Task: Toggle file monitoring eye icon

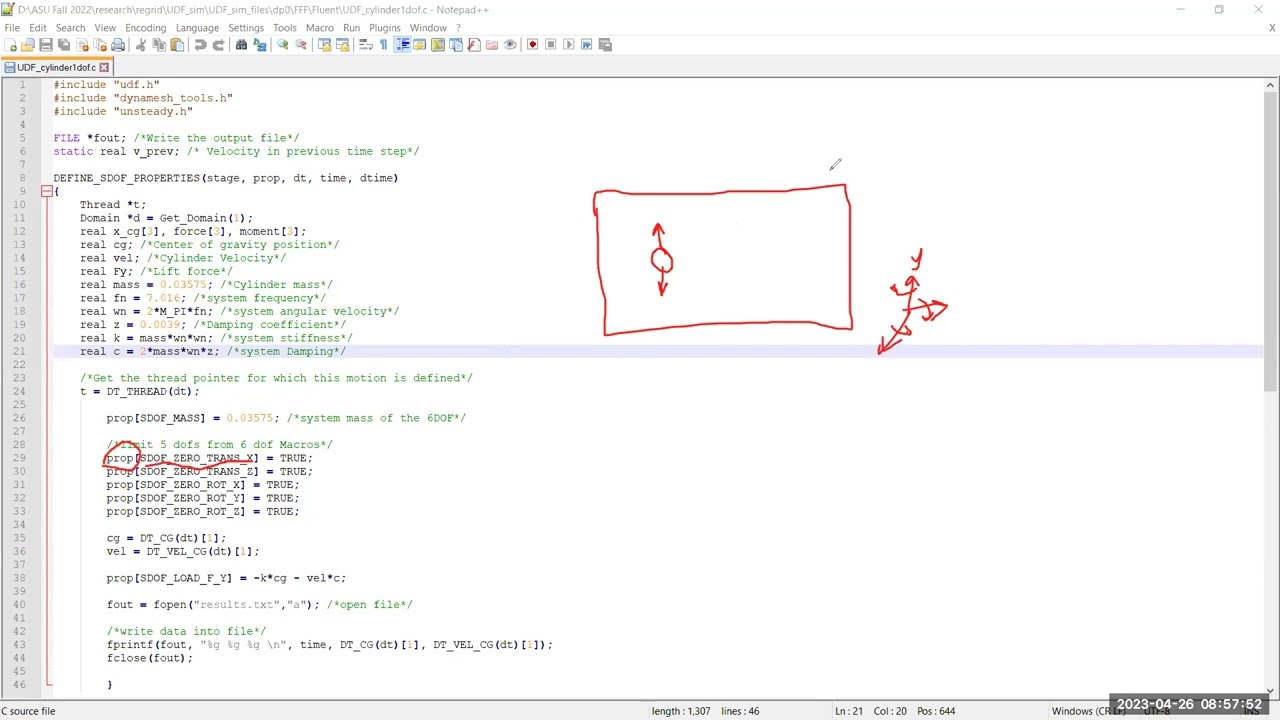Action: (x=510, y=45)
